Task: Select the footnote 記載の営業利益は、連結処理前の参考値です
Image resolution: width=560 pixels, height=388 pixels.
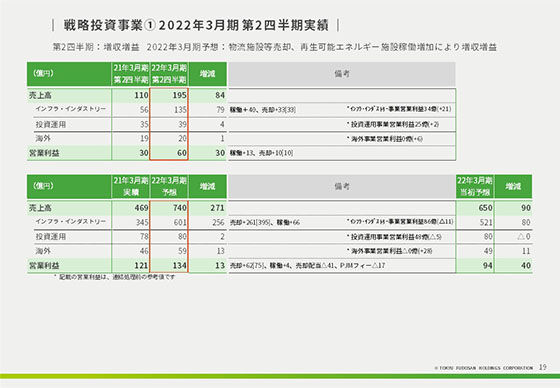Action: click(114, 277)
